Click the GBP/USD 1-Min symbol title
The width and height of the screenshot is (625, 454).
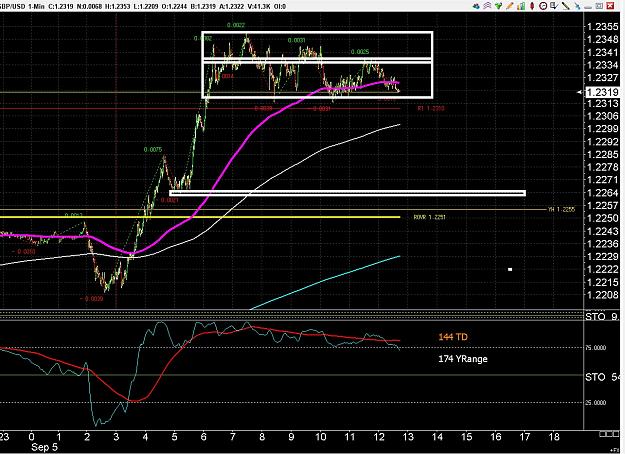[x=22, y=6]
